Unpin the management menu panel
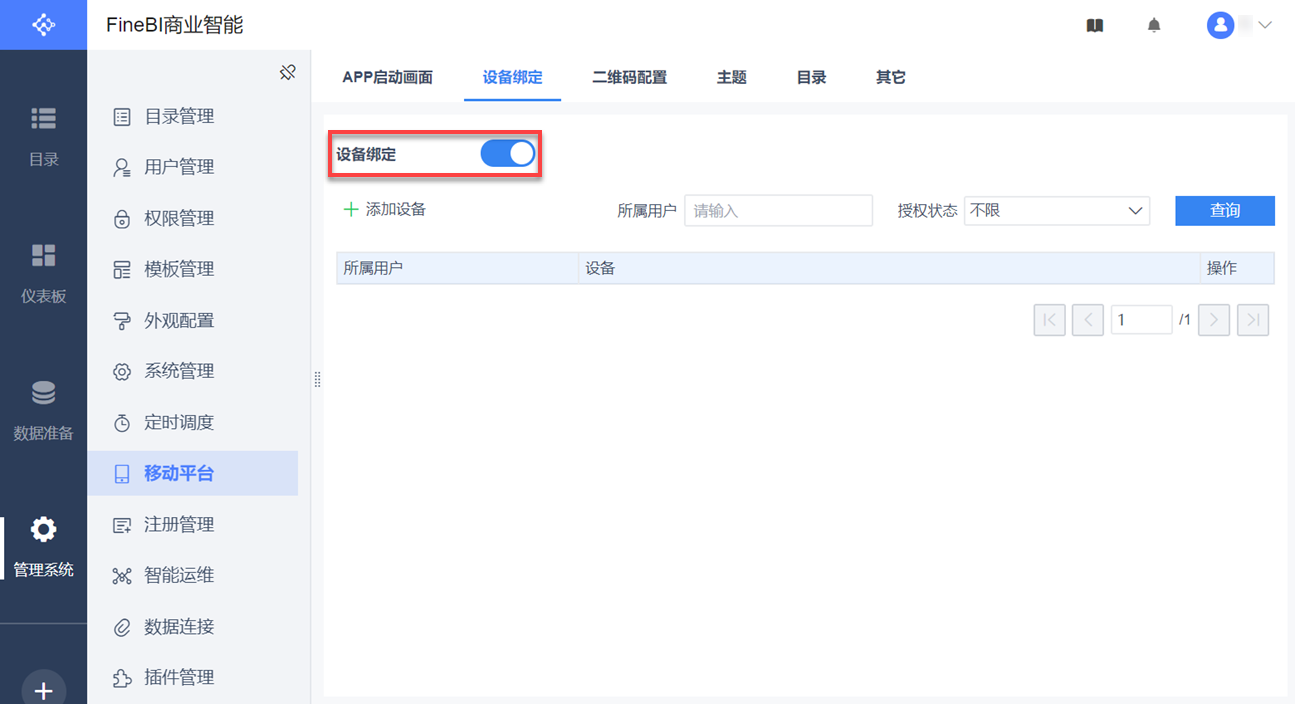The width and height of the screenshot is (1295, 704). (x=288, y=72)
